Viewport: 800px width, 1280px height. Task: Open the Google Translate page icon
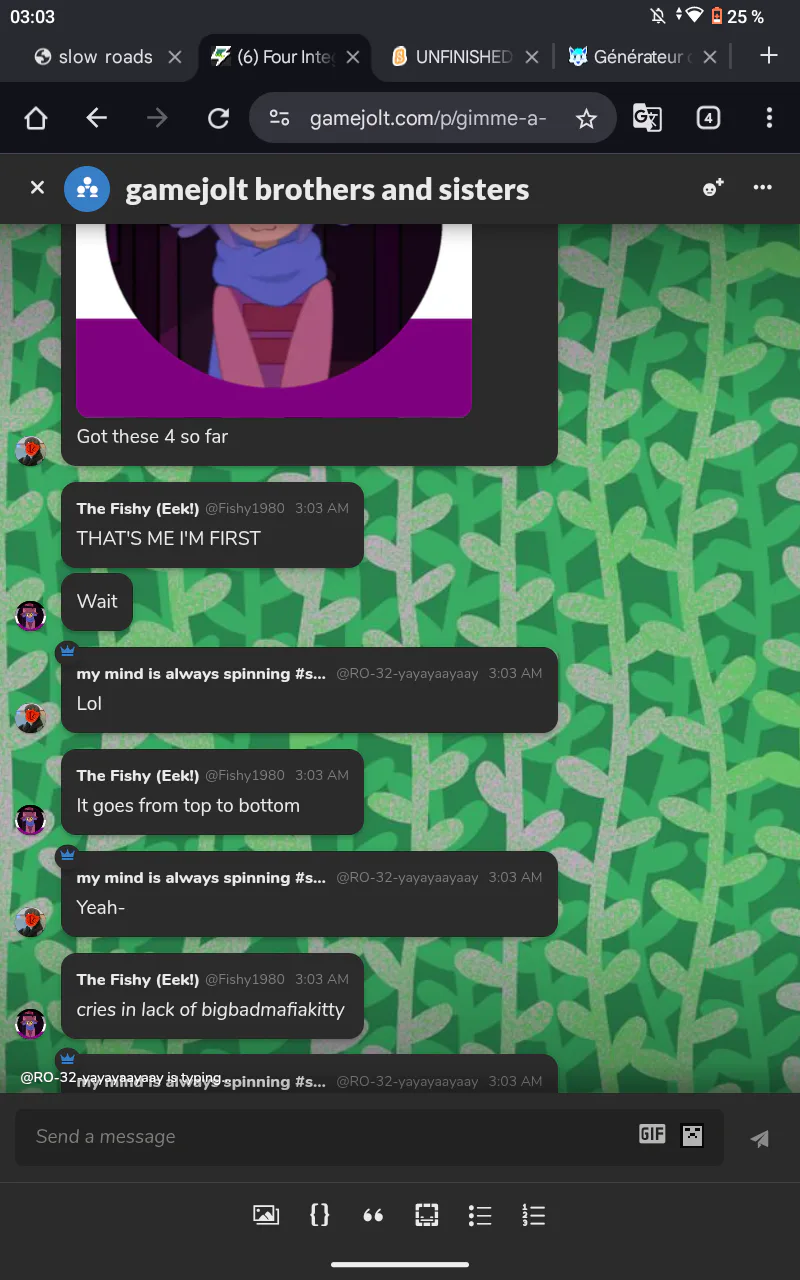pyautogui.click(x=647, y=118)
